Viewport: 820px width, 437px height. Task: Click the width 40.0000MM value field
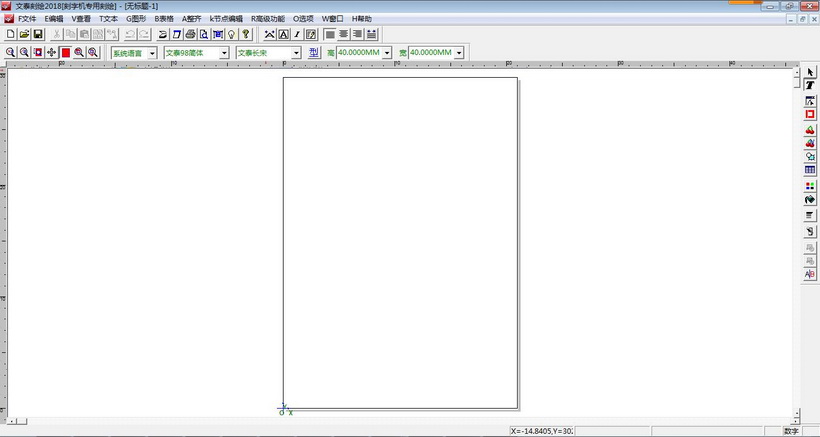tap(431, 53)
